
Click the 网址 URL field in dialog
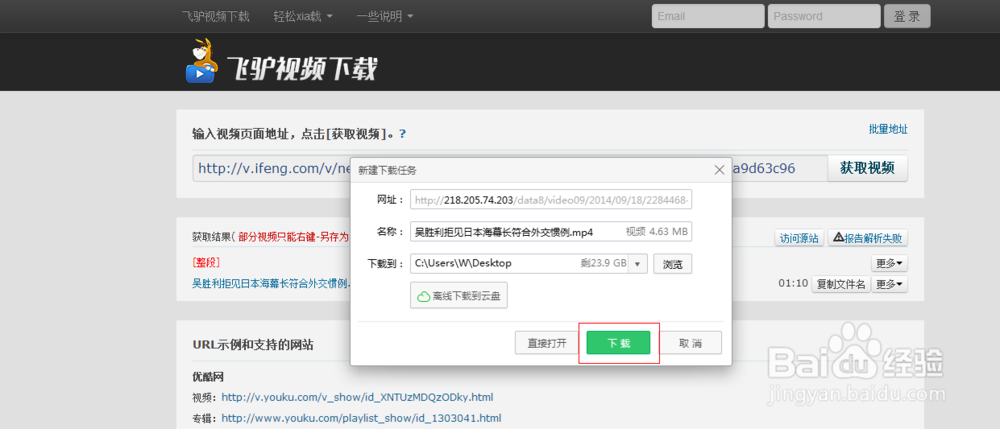tap(551, 200)
